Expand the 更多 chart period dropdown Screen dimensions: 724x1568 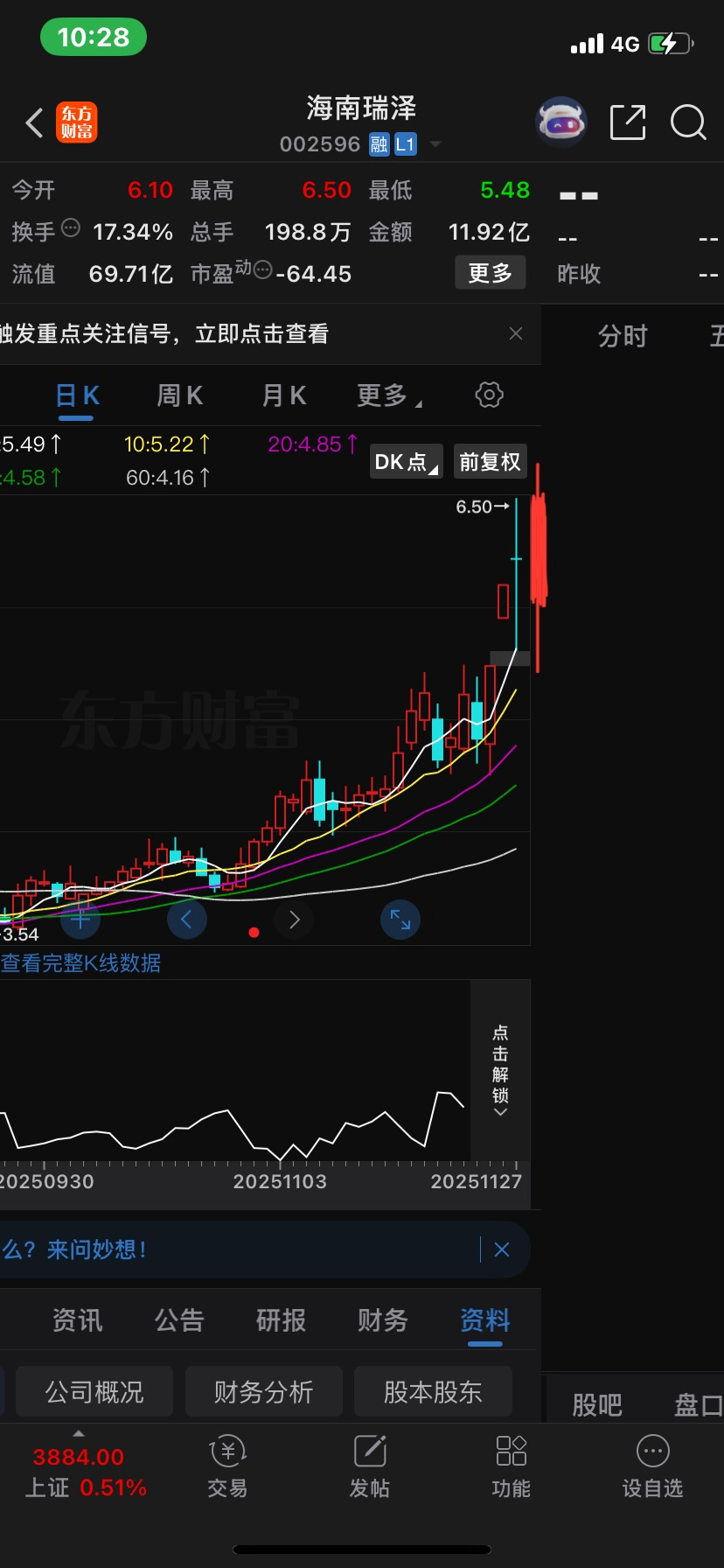389,396
